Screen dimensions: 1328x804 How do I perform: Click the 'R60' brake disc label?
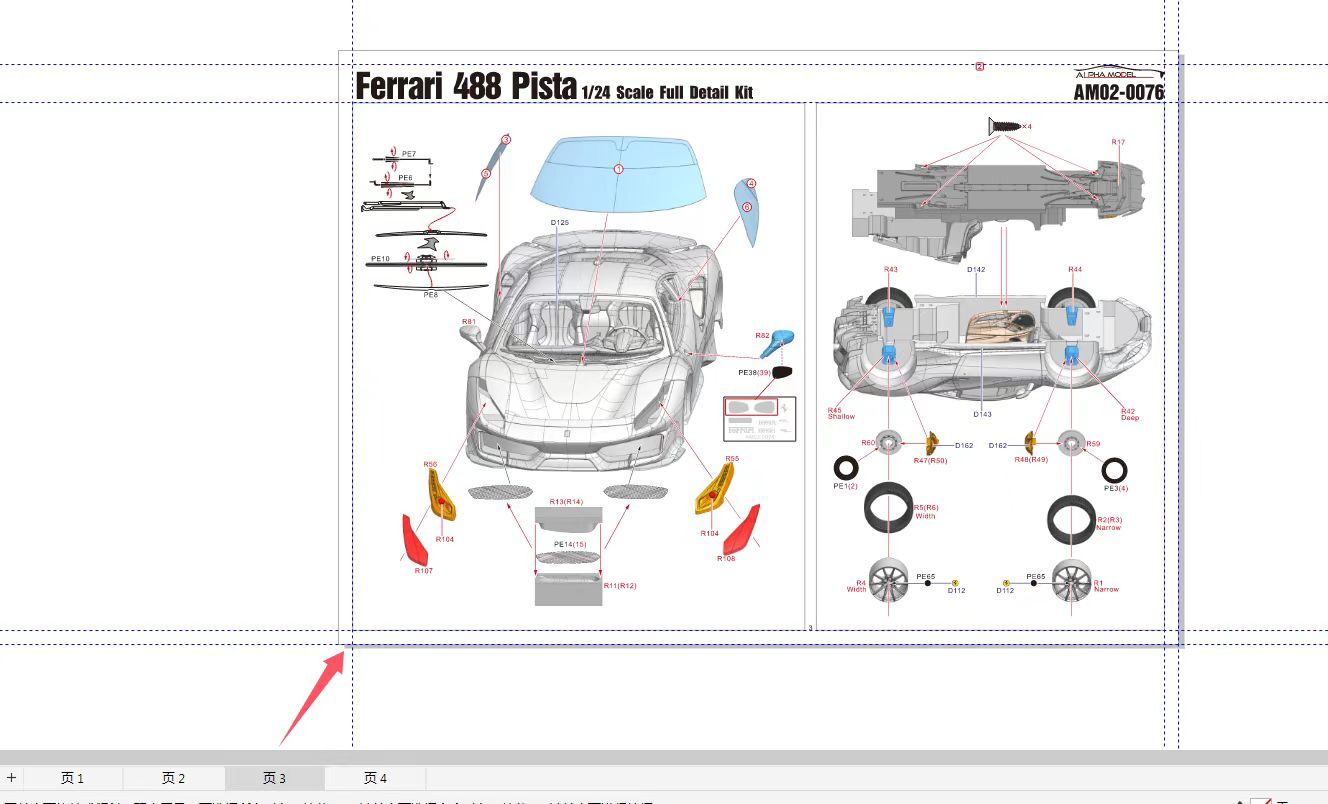tap(868, 442)
